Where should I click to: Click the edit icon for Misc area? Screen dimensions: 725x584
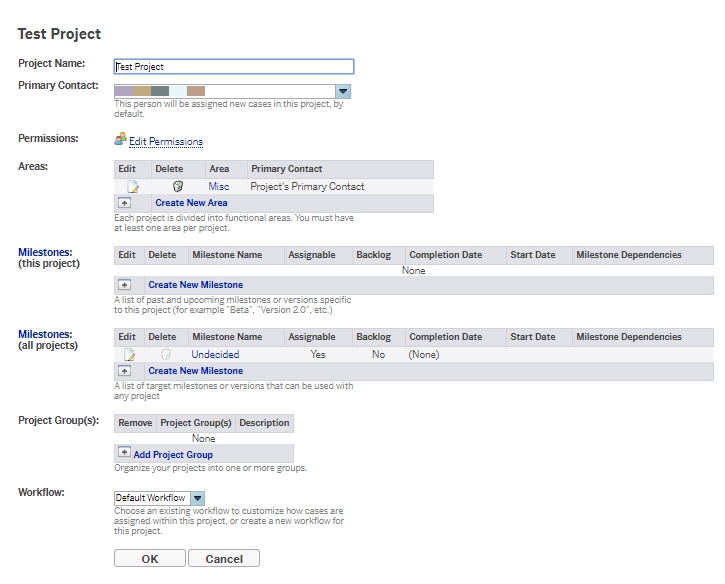[132, 187]
